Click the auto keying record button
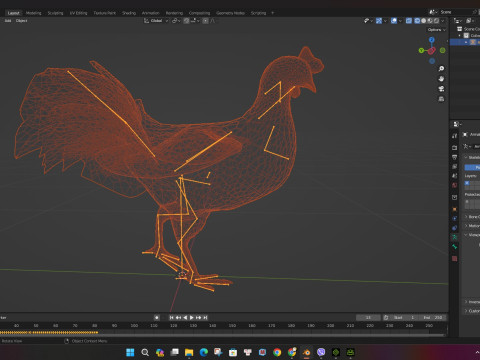Viewport: 480px width, 360px height. (x=157, y=318)
